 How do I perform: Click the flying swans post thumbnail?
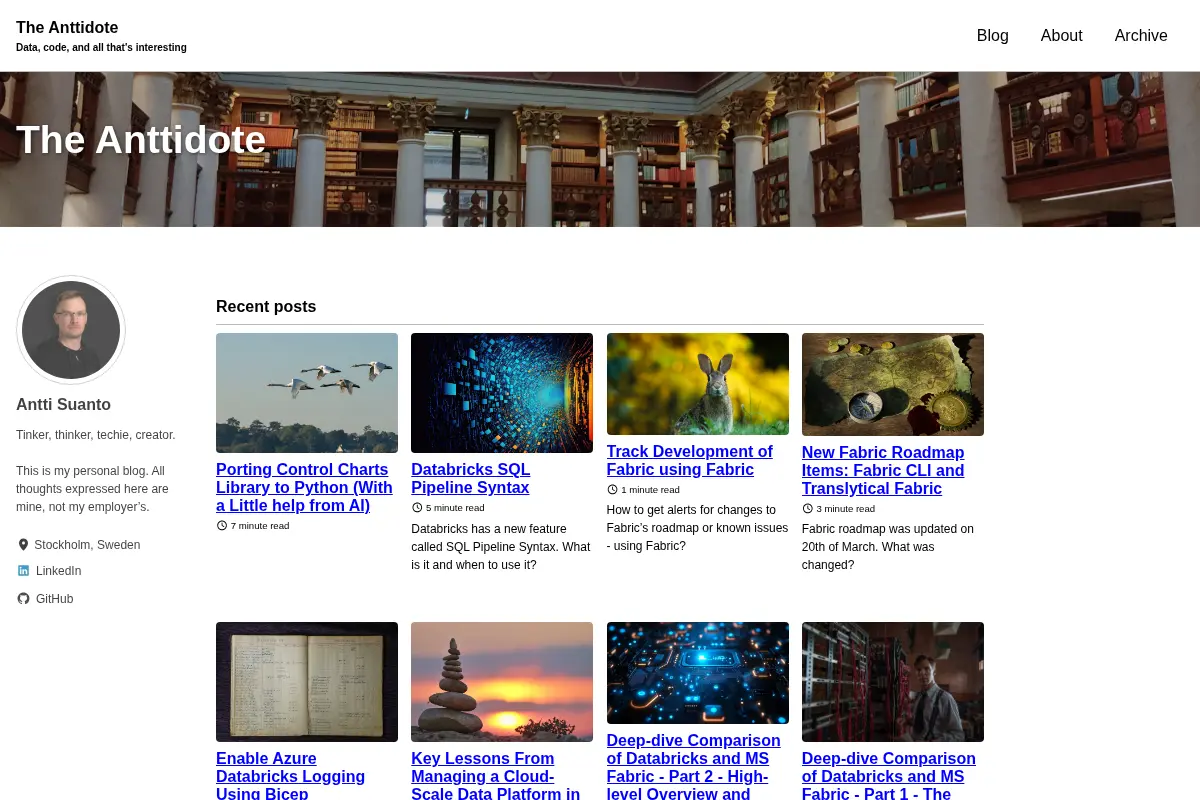pyautogui.click(x=307, y=393)
